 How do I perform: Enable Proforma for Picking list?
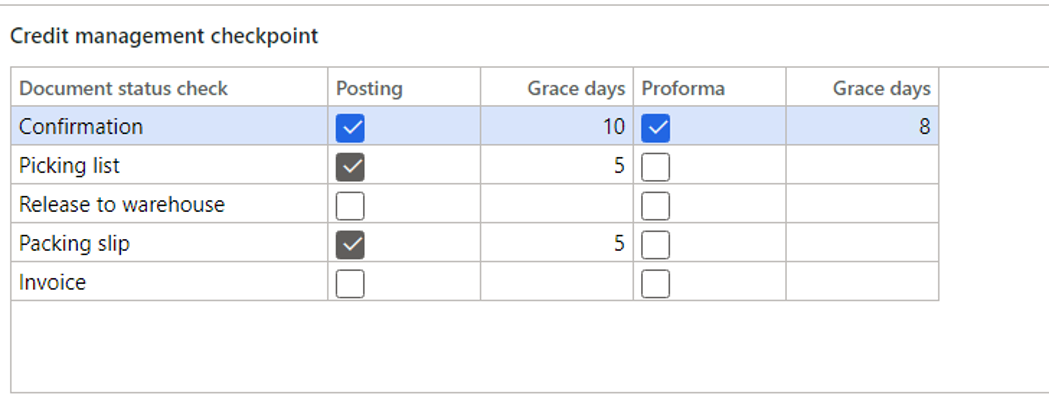coord(656,166)
